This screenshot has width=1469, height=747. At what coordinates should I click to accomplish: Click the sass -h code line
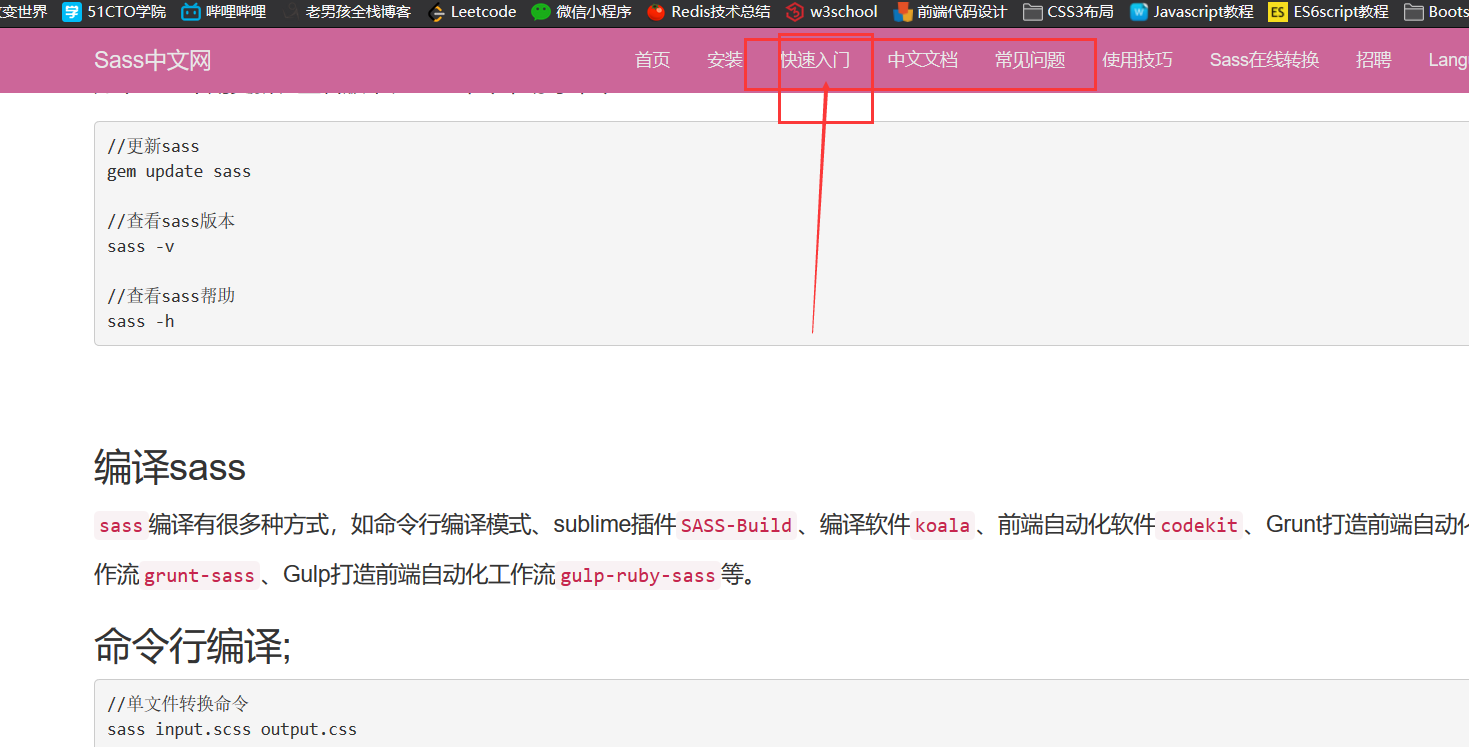coord(141,321)
